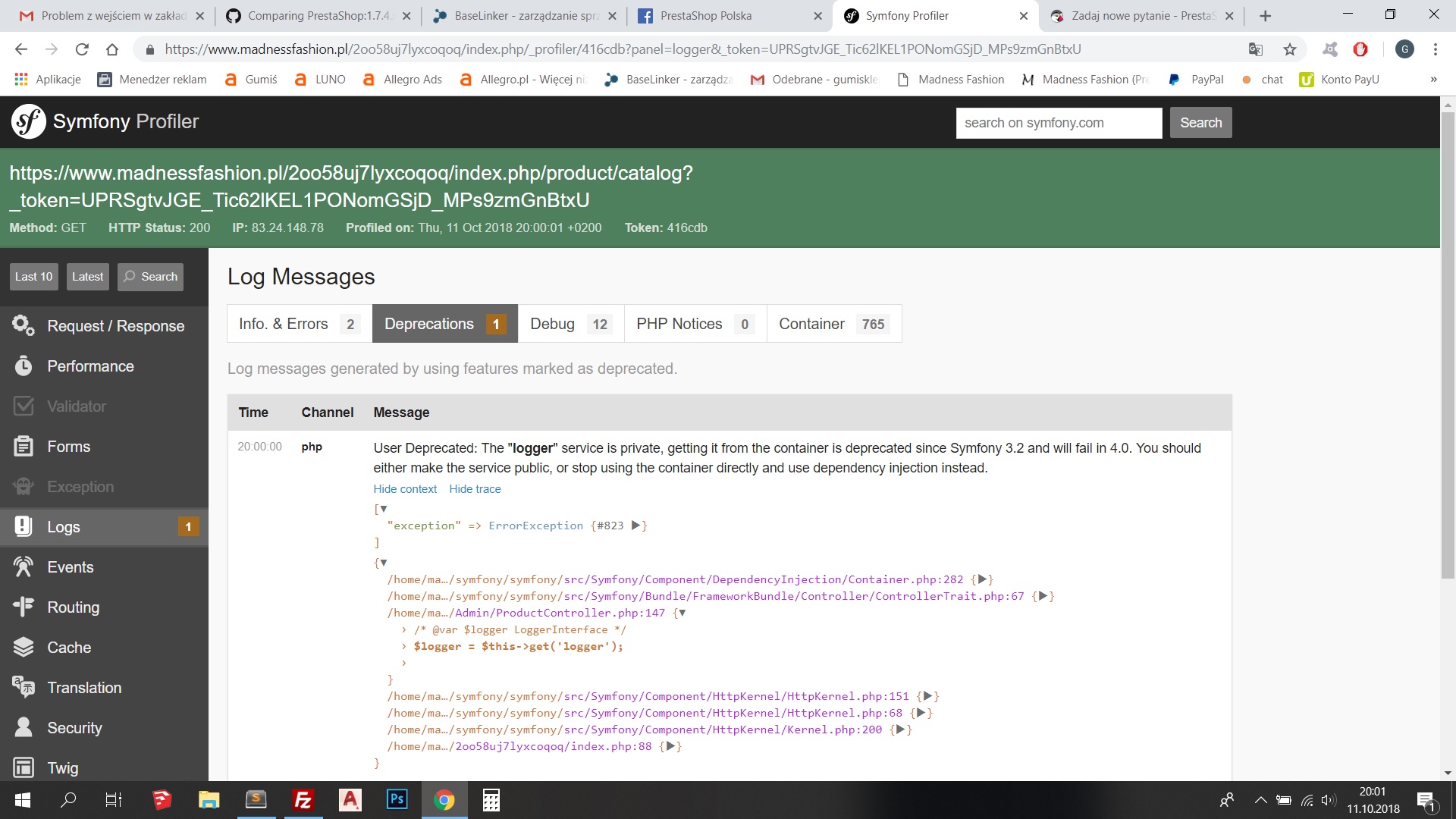Expand Container.php:282 trace entry
1456x819 pixels.
[982, 579]
